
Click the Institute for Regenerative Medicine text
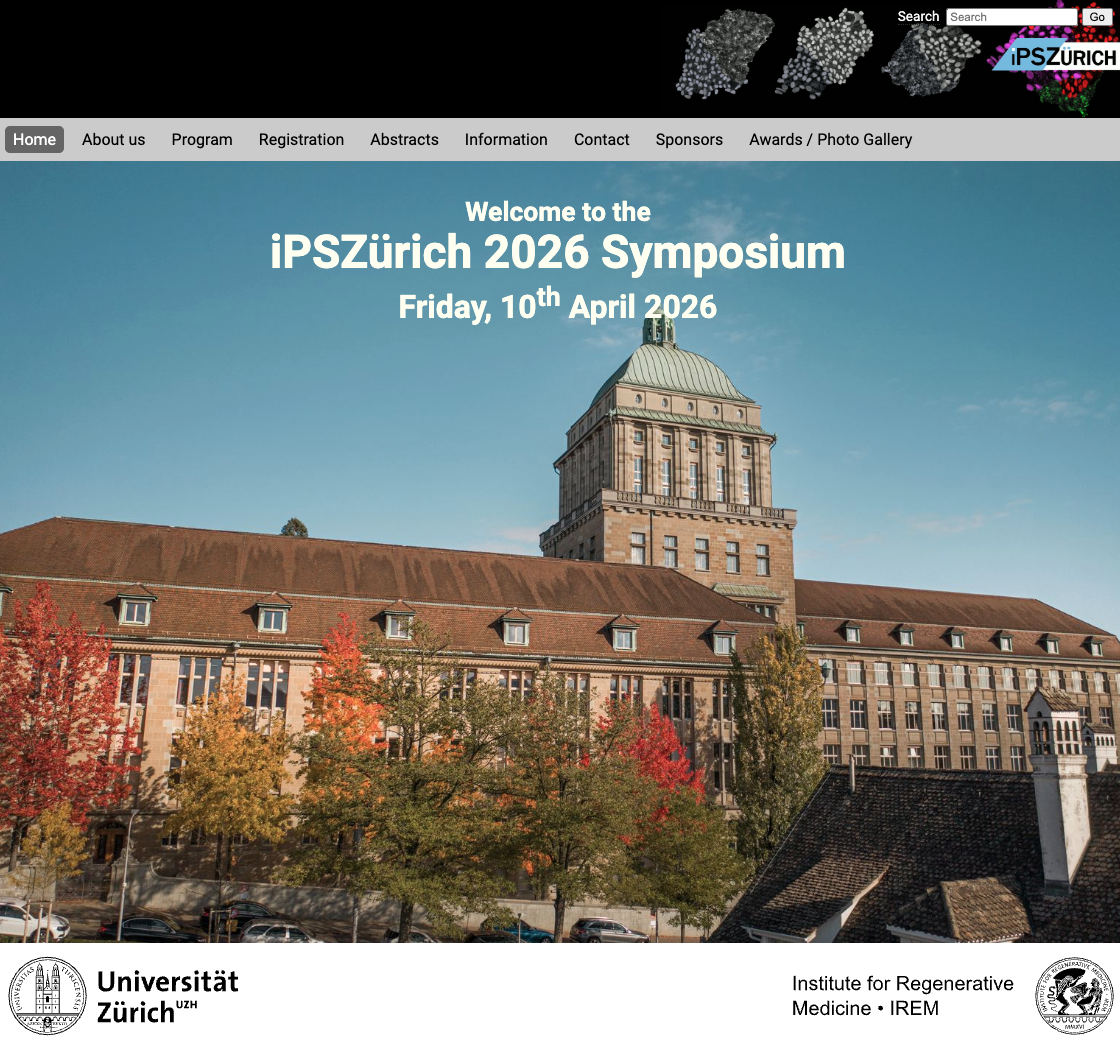(x=902, y=996)
